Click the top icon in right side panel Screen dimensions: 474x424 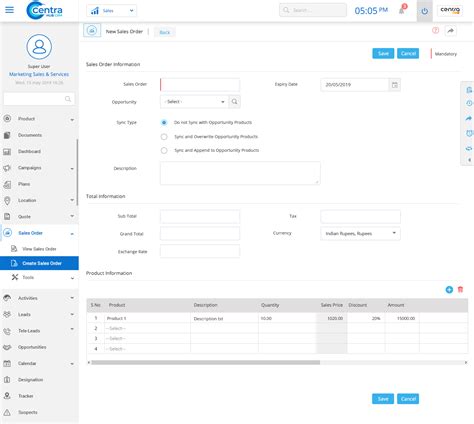[469, 90]
